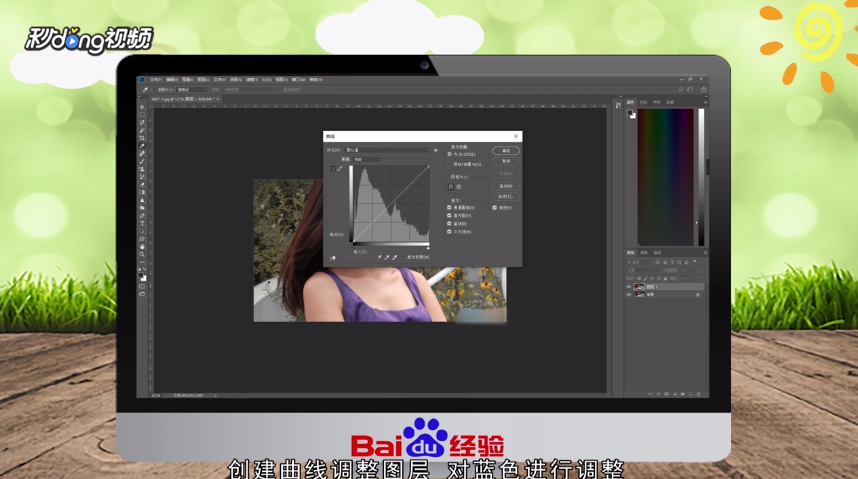Click the Options button in Curves

(506, 197)
